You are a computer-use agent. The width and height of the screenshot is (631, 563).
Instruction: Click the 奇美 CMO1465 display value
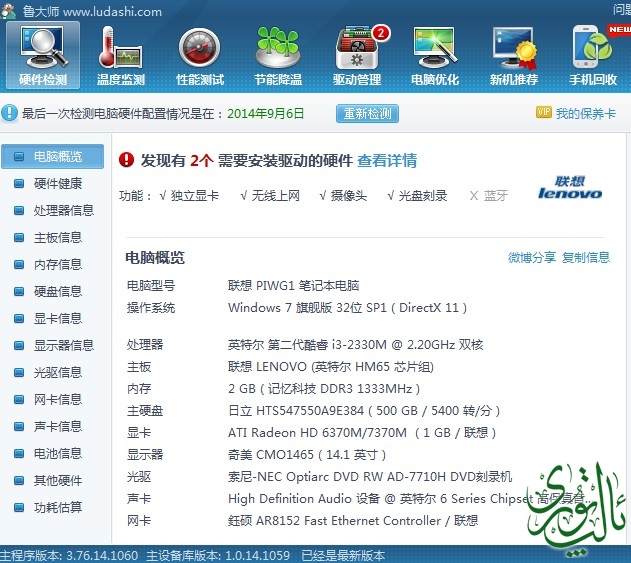307,455
